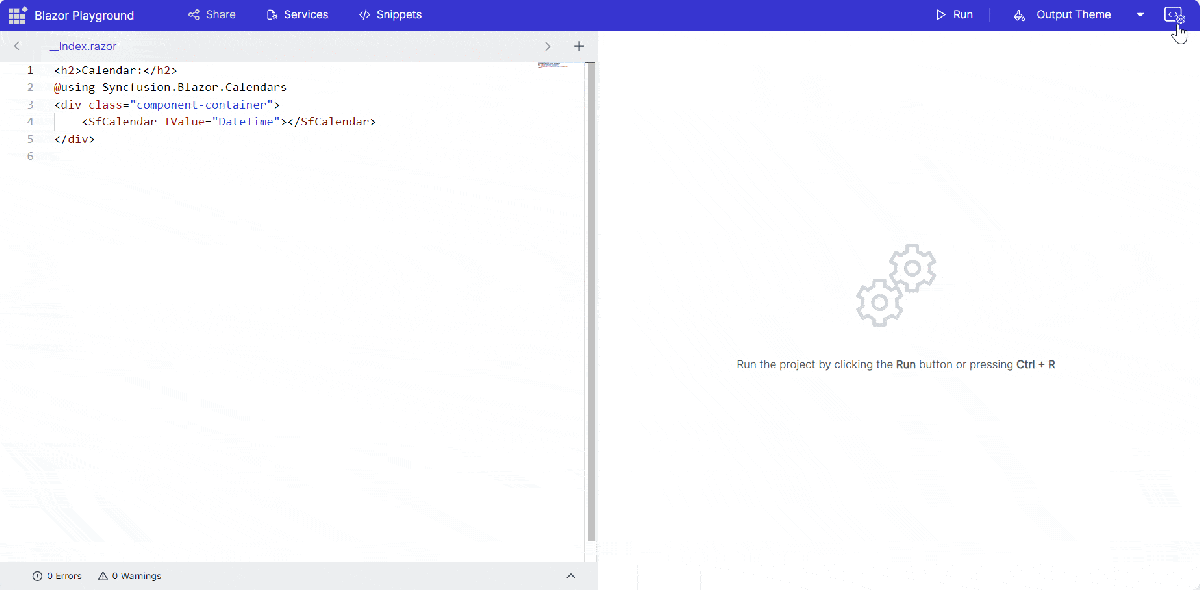
Task: Click the 0 Warnings status entry
Action: (x=129, y=576)
